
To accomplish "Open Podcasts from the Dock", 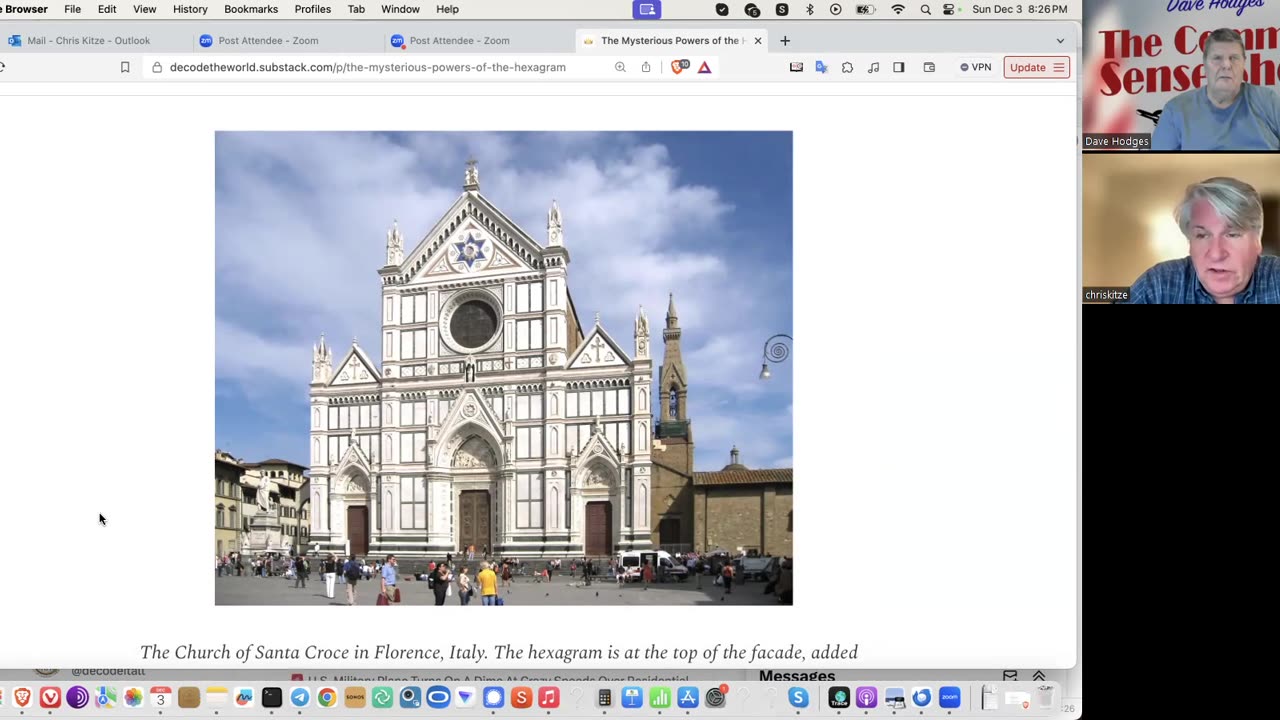I will tap(866, 698).
